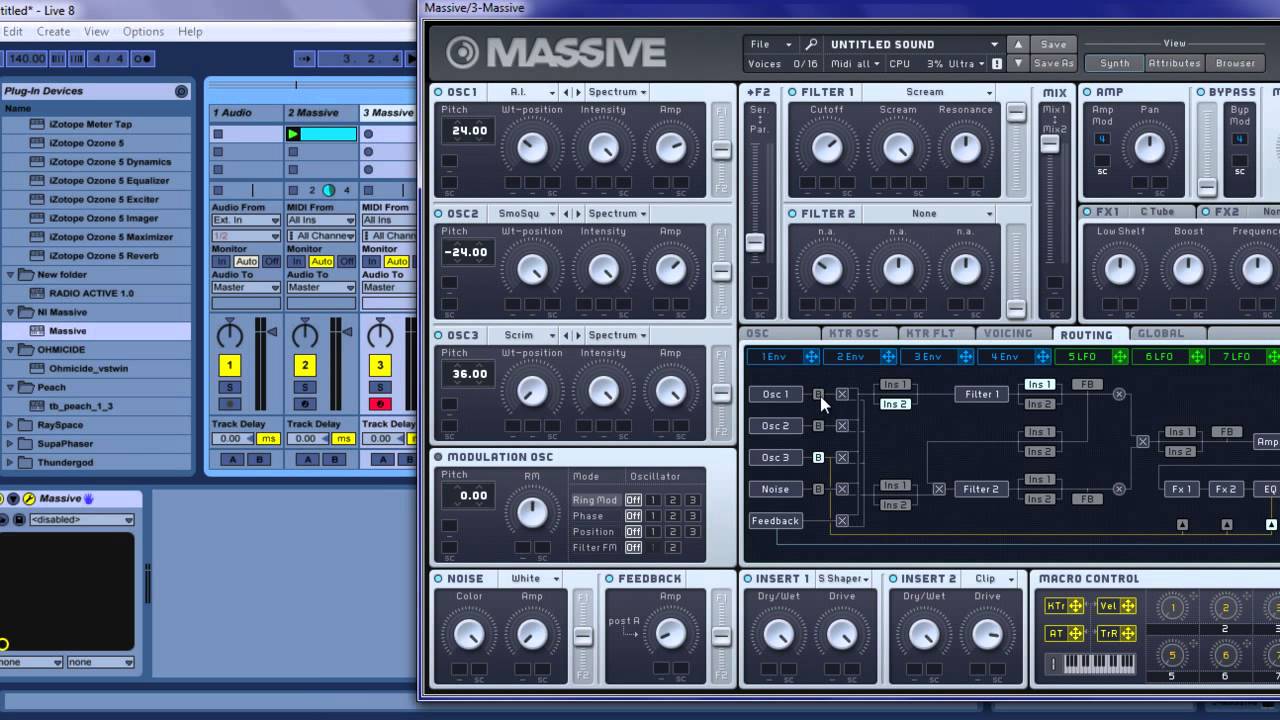Click the iZotope Ozone 5 Imager plug-in icon
The height and width of the screenshot is (720, 1280).
click(x=37, y=218)
